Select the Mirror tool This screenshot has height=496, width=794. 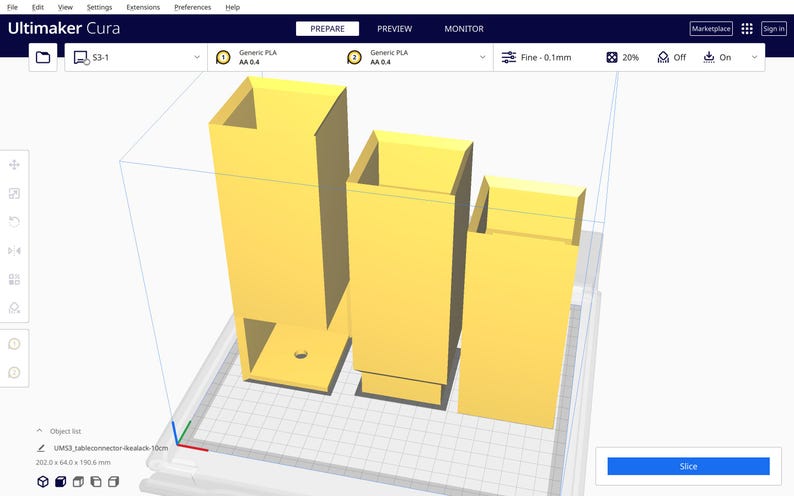pos(14,251)
